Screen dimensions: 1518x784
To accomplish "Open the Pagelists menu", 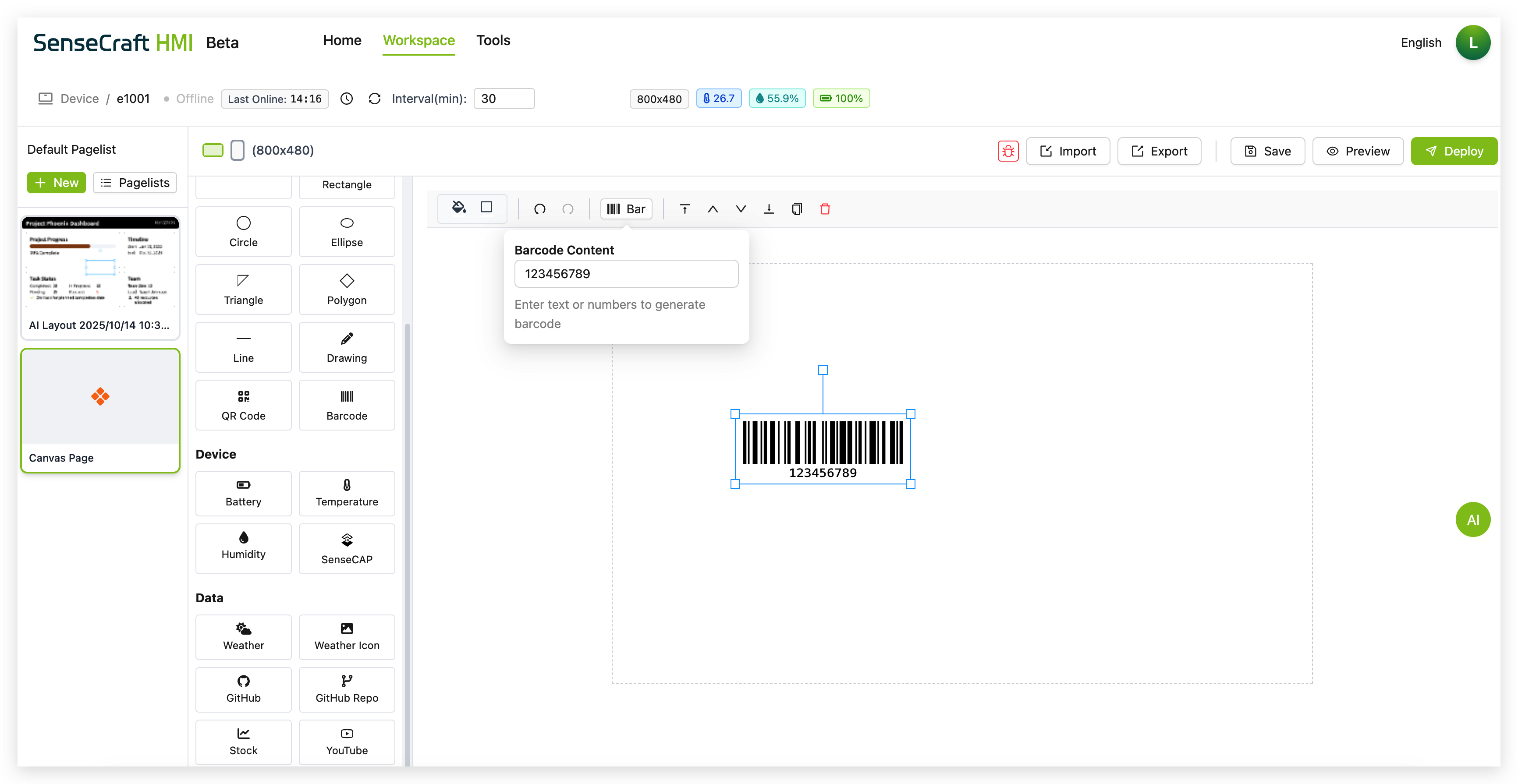I will 135,183.
